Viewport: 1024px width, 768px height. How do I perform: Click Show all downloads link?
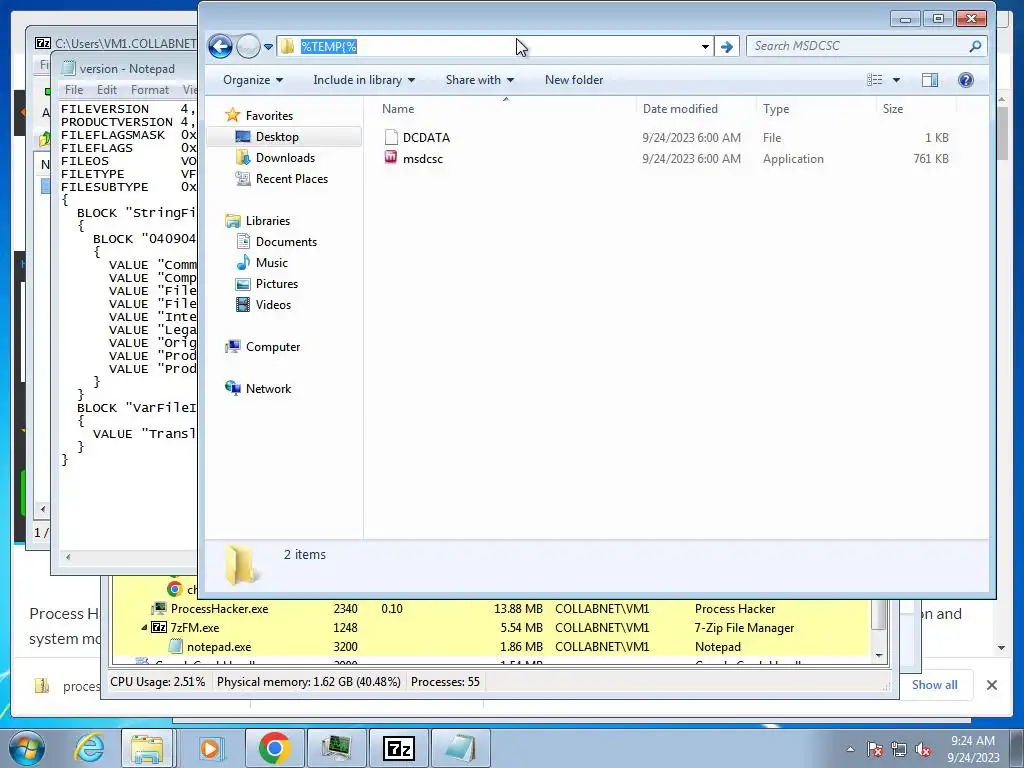[x=935, y=684]
